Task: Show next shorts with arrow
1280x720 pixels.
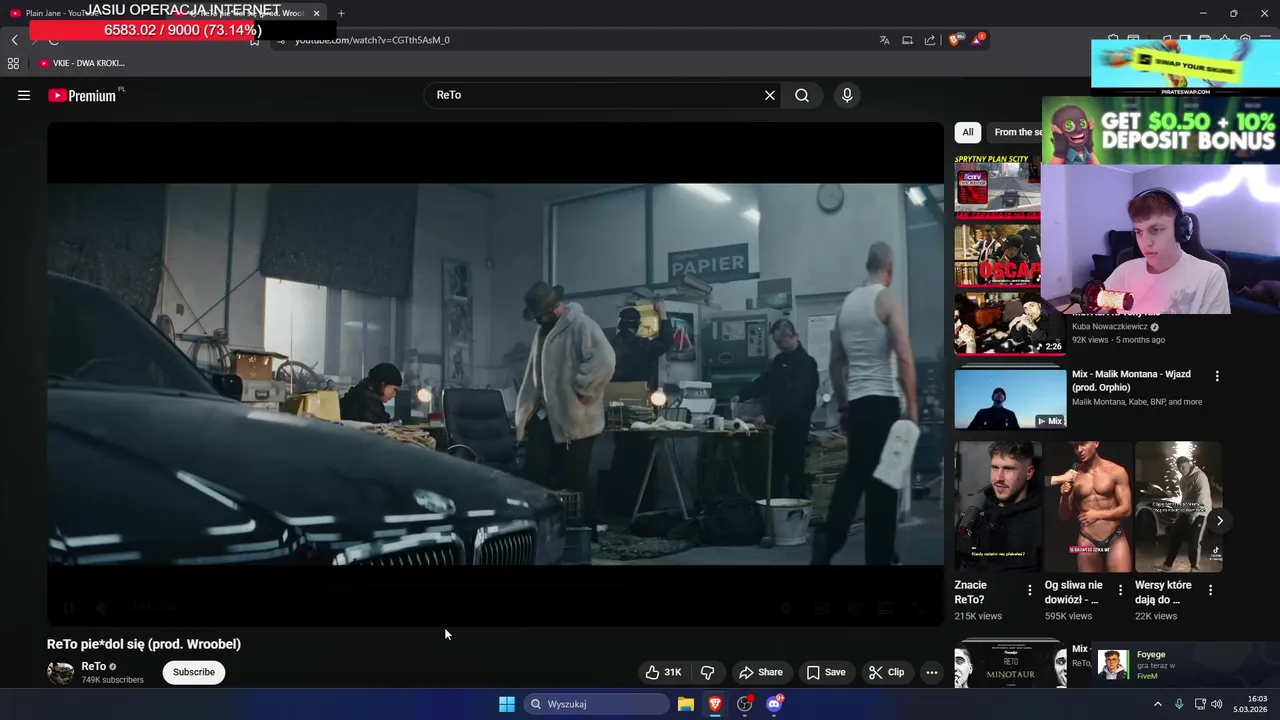Action: [1220, 521]
